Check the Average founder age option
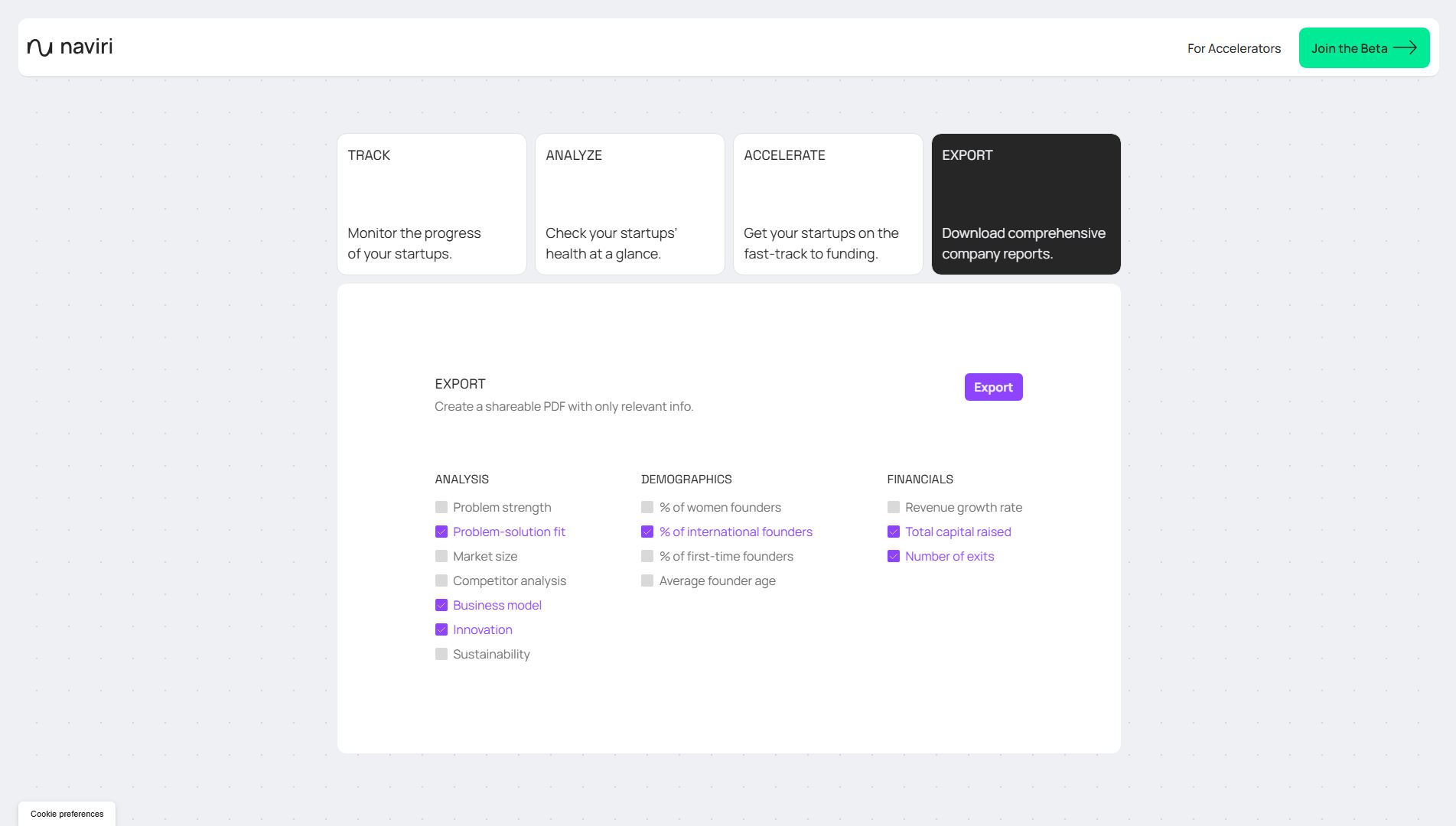 (648, 580)
